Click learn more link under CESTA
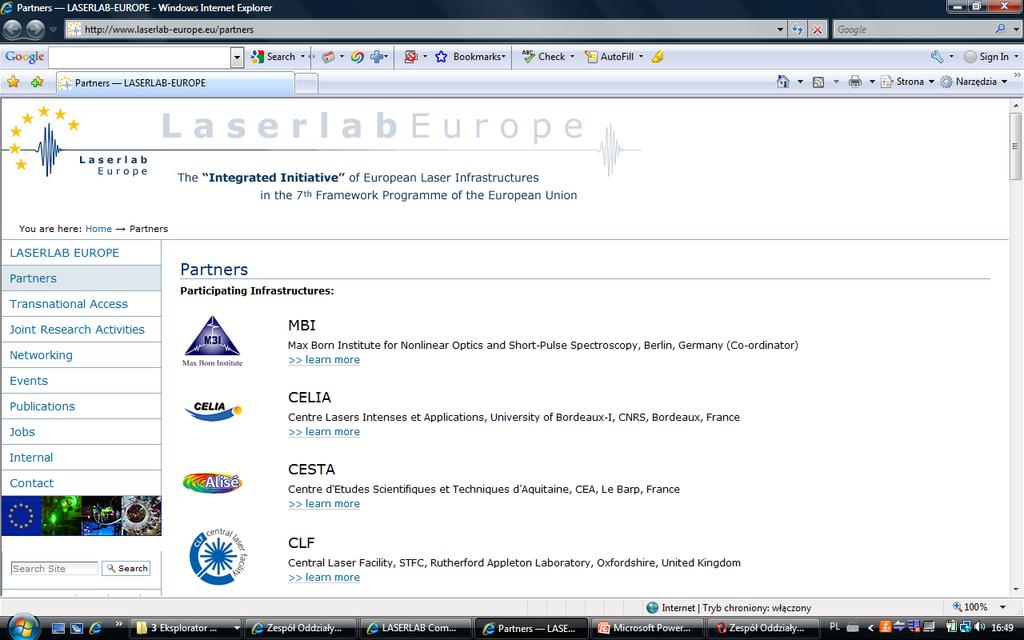Viewport: 1024px width, 640px height. point(324,504)
